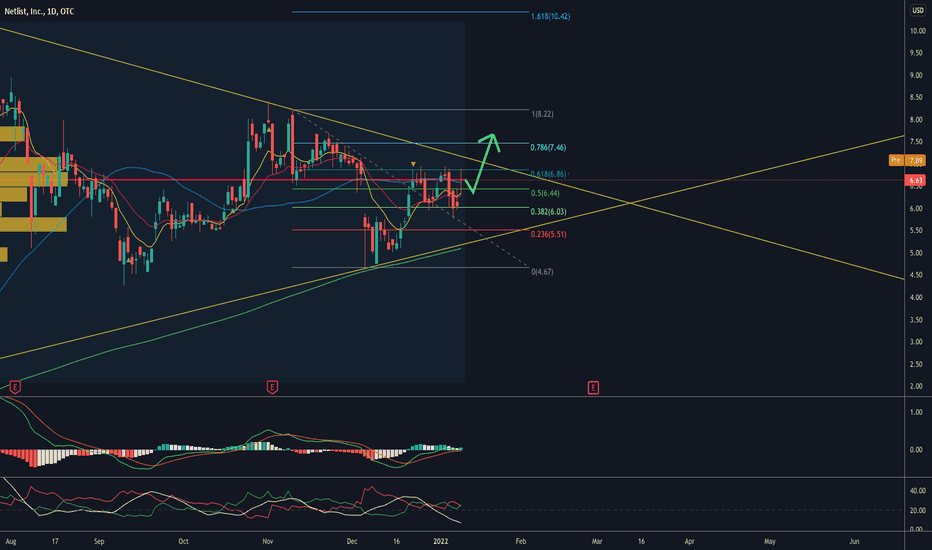Click the Pre 7.09 pre-market price label
This screenshot has height=550, width=932.
[x=907, y=160]
